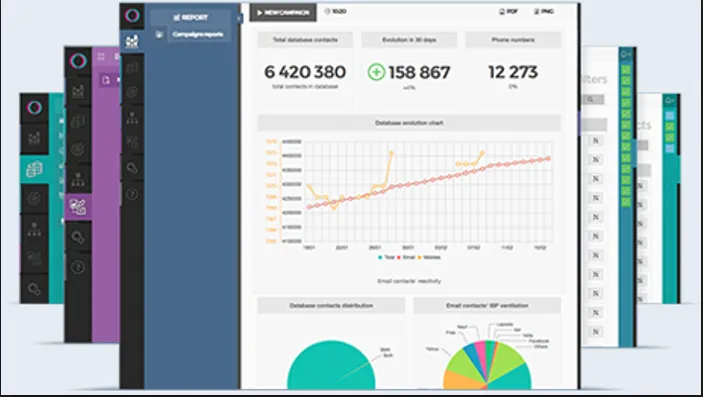Click the value 12 273
The width and height of the screenshot is (703, 397).
tap(513, 72)
